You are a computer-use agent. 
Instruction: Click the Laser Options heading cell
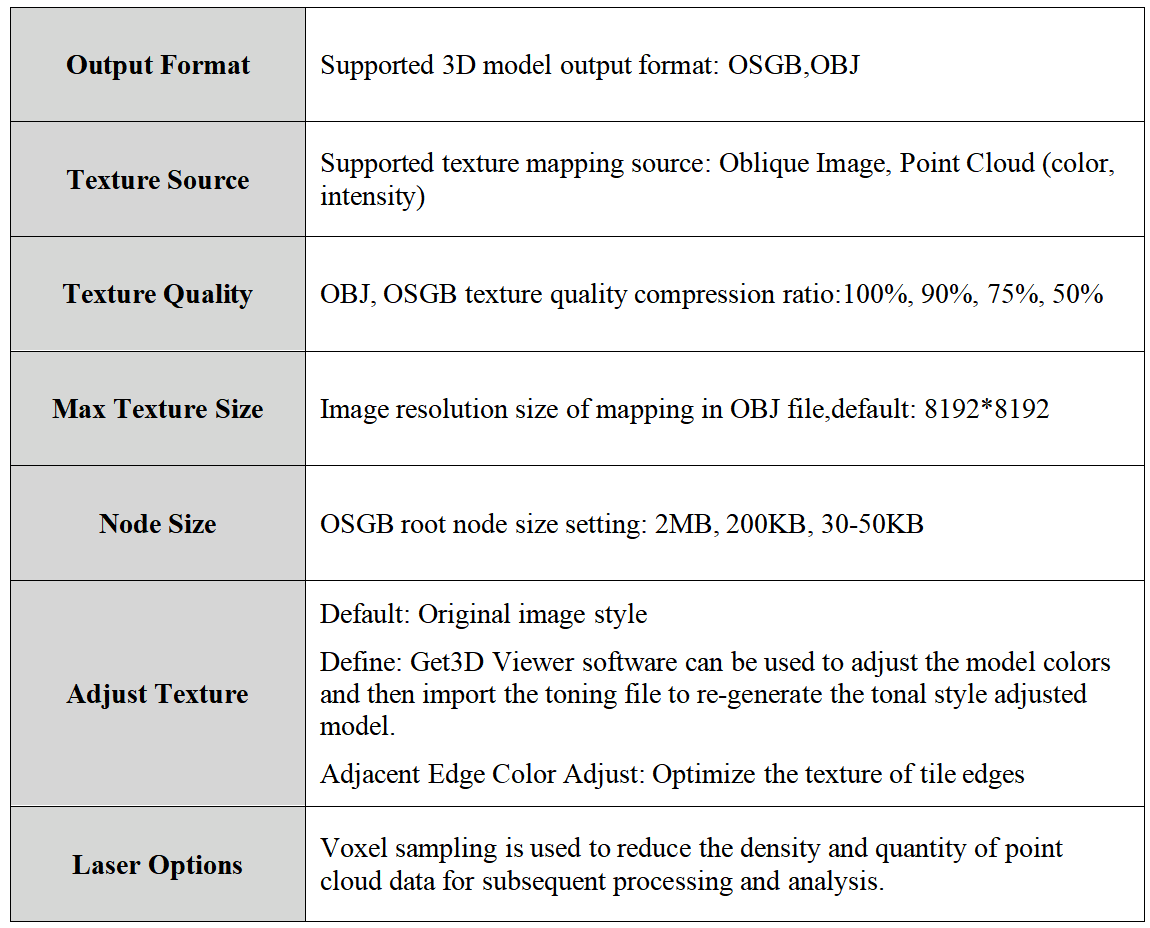(x=158, y=864)
